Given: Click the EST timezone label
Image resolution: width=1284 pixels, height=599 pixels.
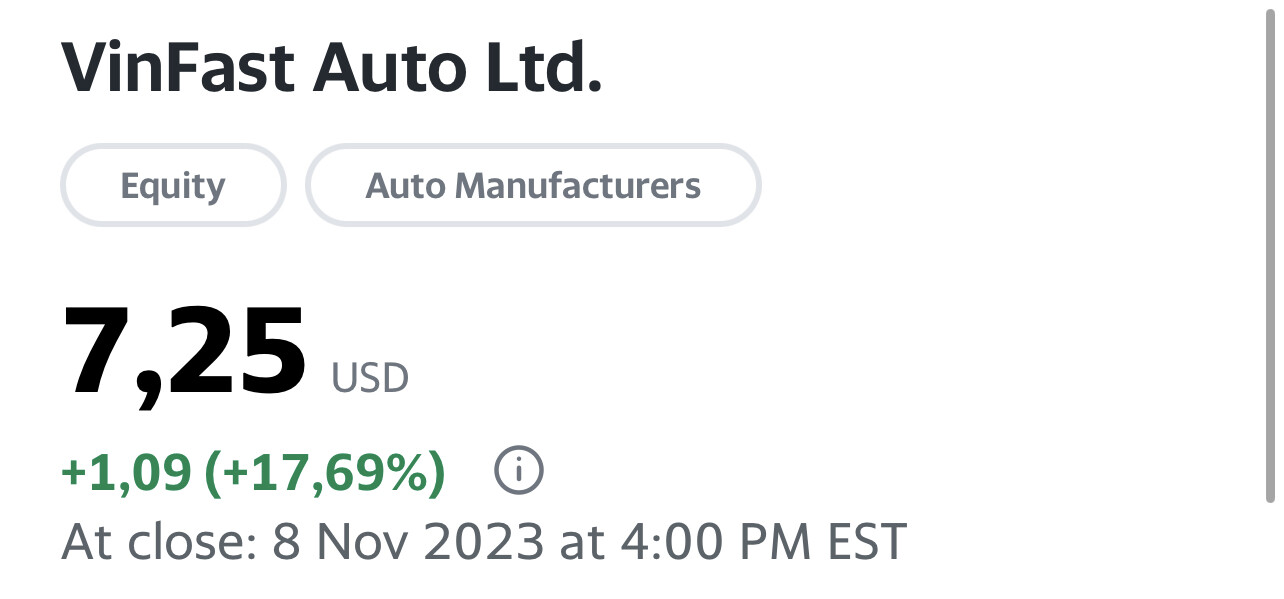Looking at the screenshot, I should [867, 542].
